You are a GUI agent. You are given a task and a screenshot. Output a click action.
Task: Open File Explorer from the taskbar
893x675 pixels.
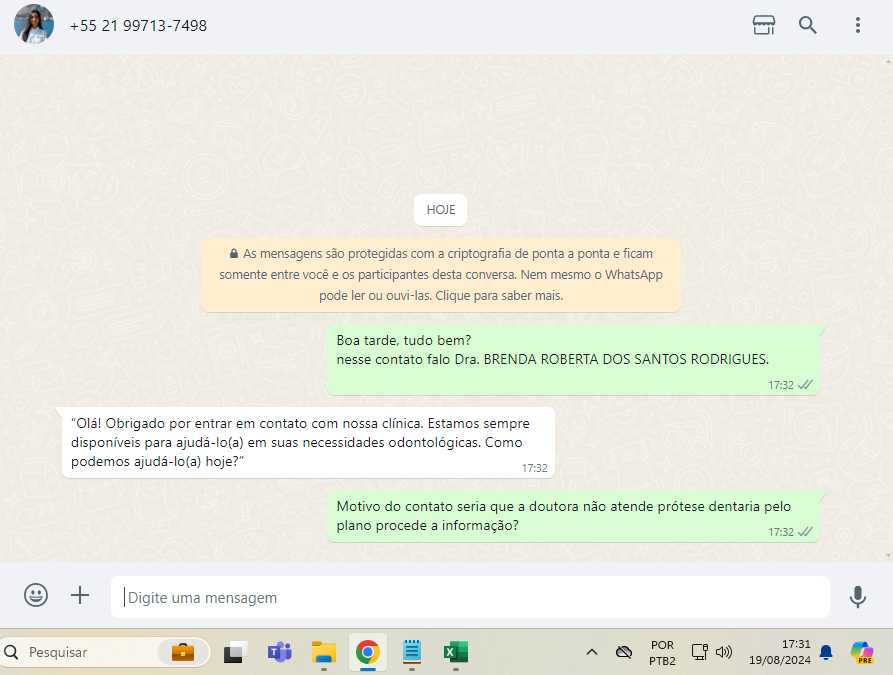click(323, 653)
